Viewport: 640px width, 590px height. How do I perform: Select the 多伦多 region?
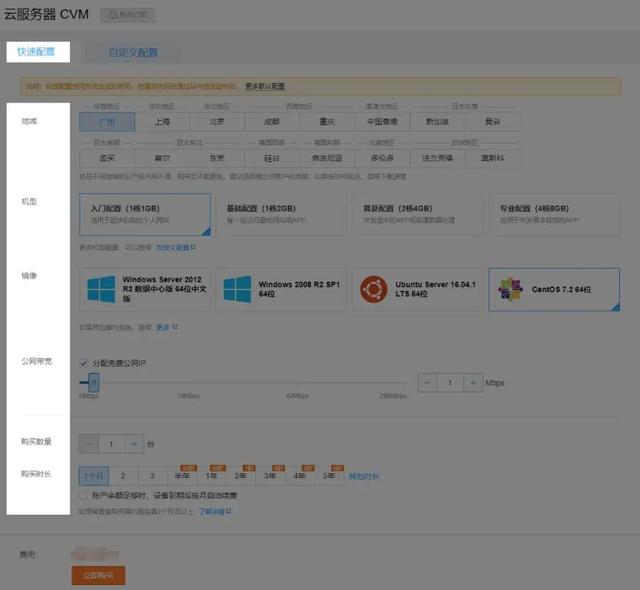click(x=382, y=158)
